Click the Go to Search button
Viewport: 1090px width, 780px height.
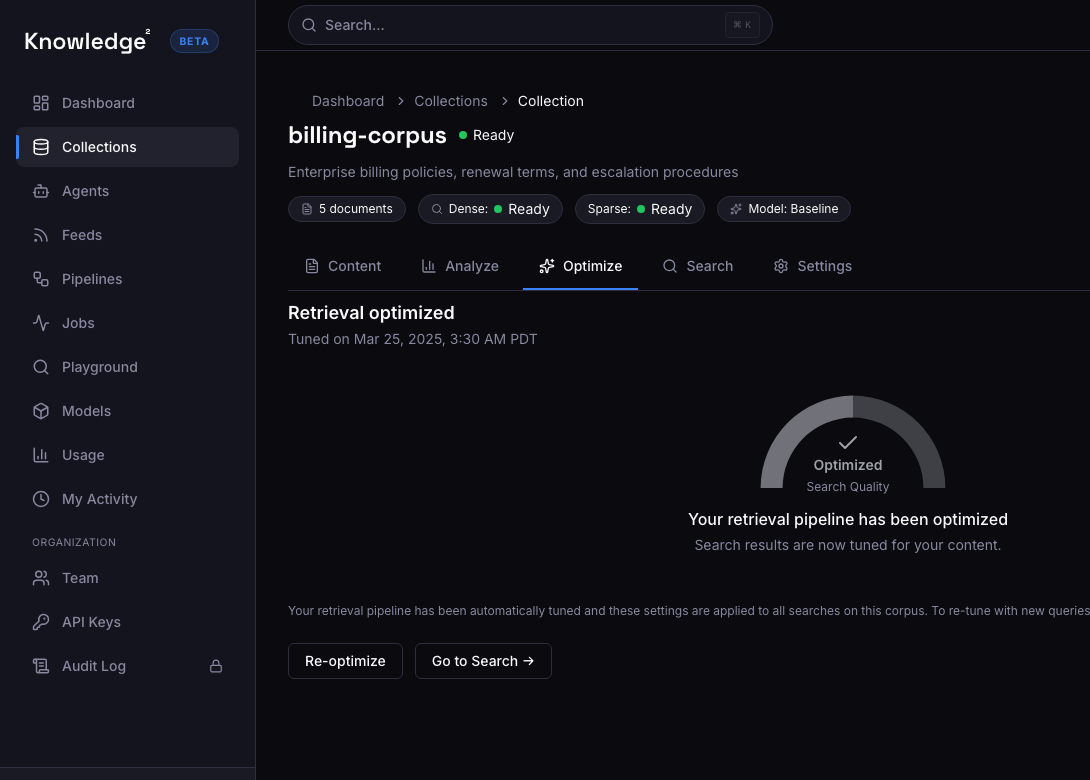pyautogui.click(x=483, y=661)
